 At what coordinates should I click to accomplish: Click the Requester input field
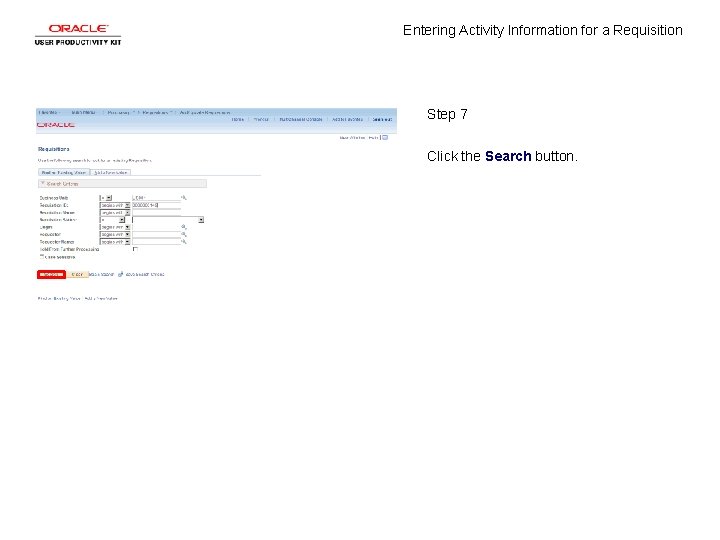point(156,234)
